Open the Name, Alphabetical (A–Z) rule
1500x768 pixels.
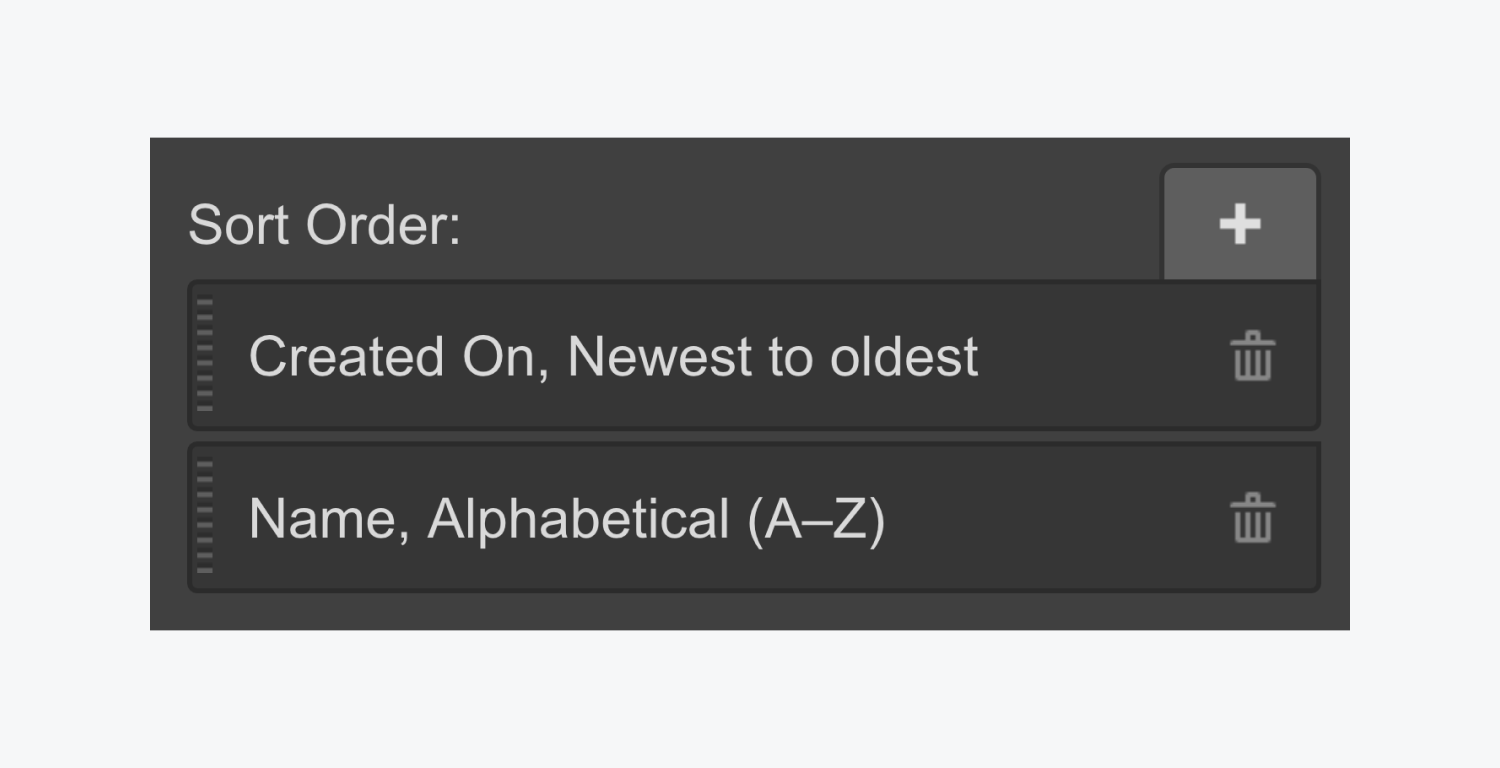566,519
